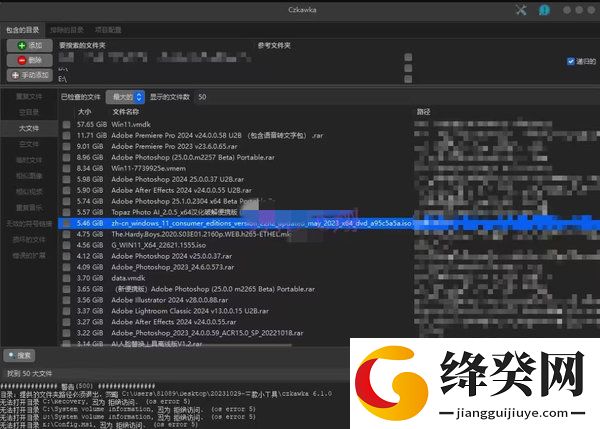Viewport: 600px width, 429px height.
Task: Select file Adobe Photoshop 25.1.0.2304 x64 Beta
Action: (185, 201)
